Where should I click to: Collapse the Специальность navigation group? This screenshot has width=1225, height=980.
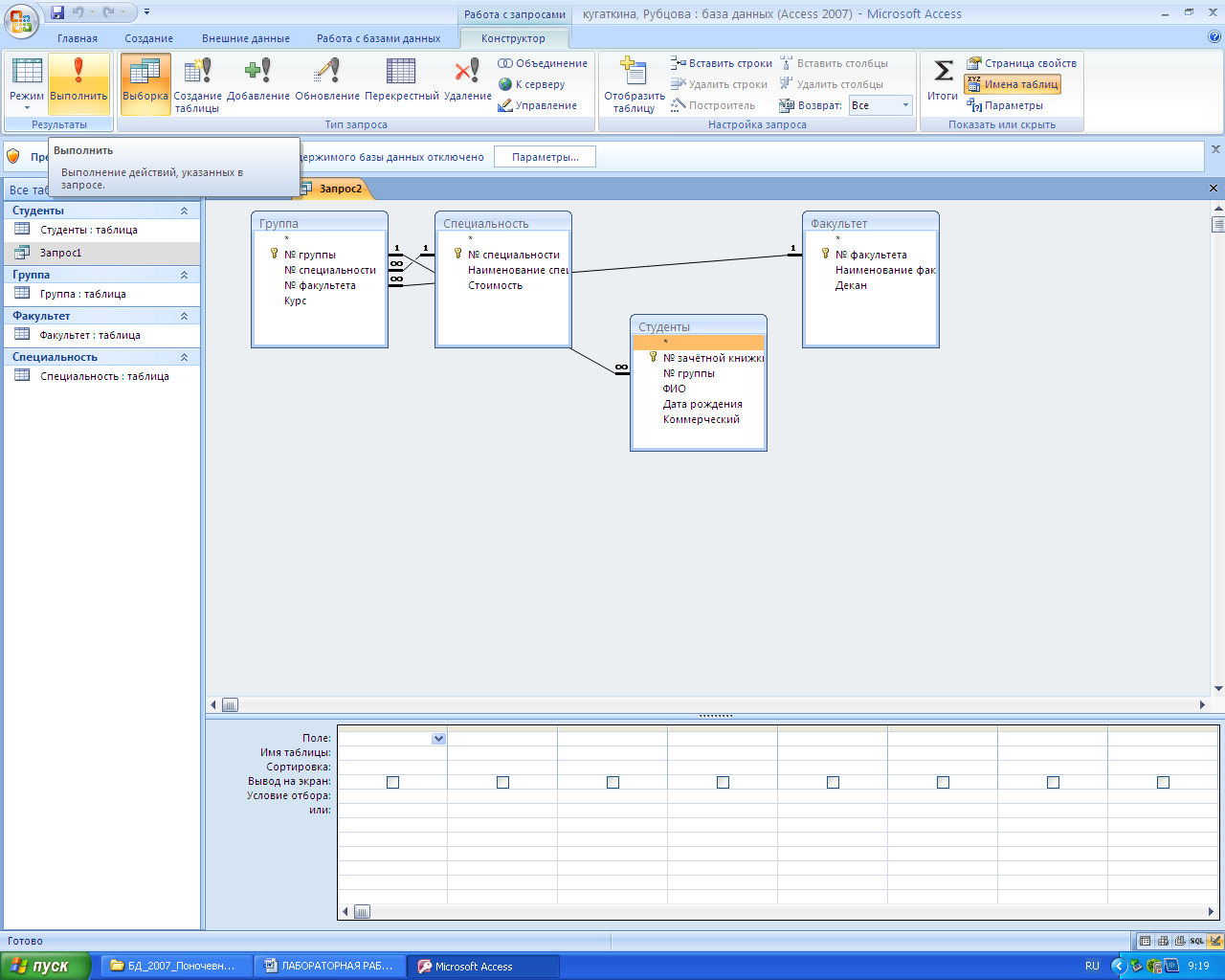(x=185, y=357)
